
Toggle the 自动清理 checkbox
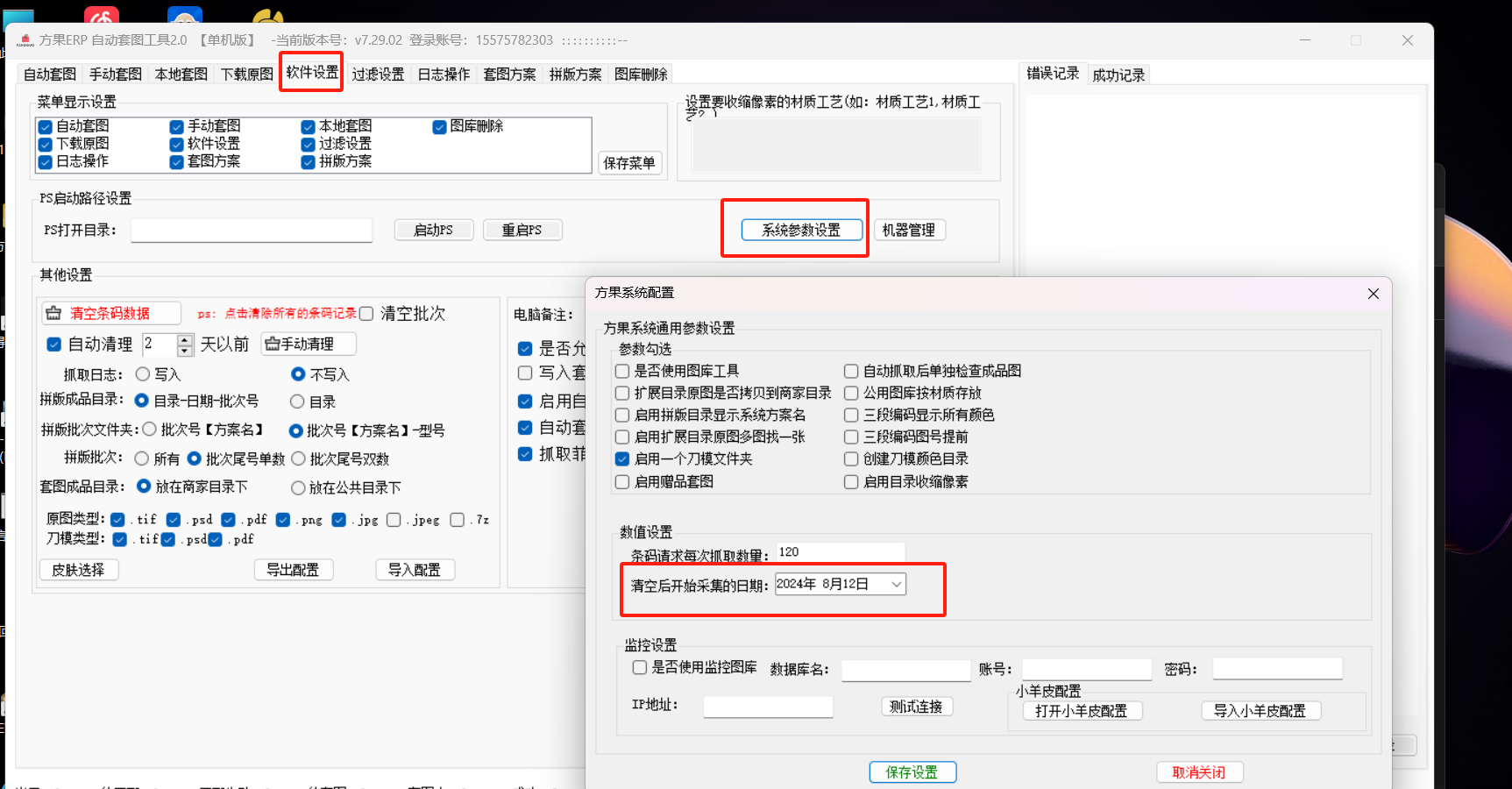coord(53,345)
